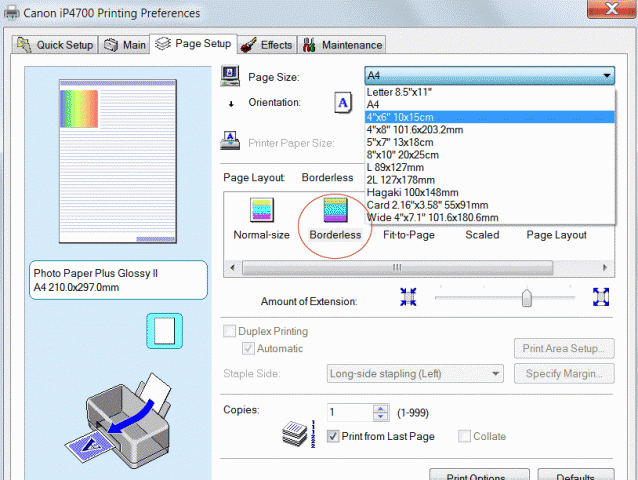Click page layout scrollbar left arrow
This screenshot has height=480, width=638.
232,268
